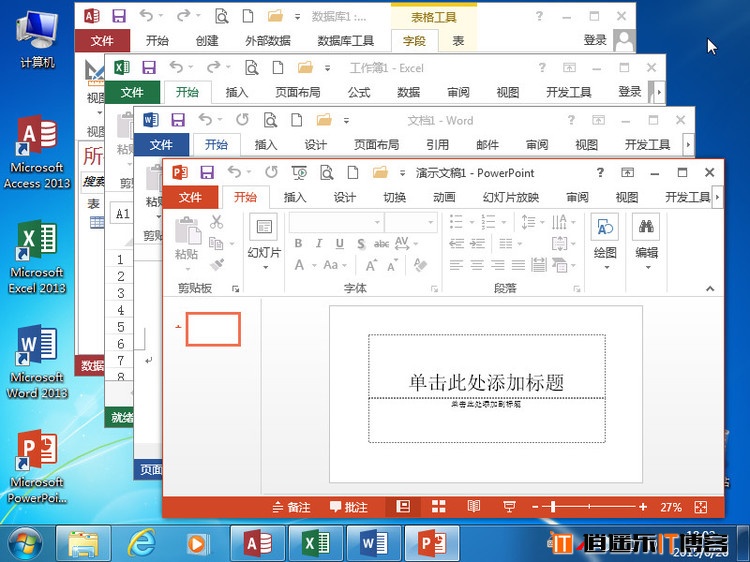Viewport: 750px width, 562px height.
Task: Click the Format Painter brush in PowerPoint
Action: coord(217,264)
